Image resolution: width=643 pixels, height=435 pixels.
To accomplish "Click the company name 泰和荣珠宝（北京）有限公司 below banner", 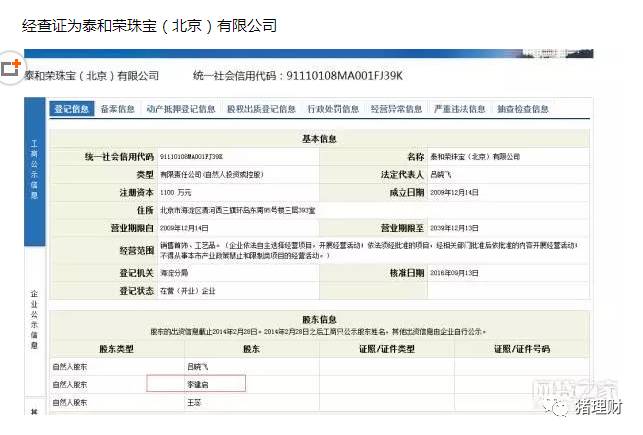I will pyautogui.click(x=92, y=76).
